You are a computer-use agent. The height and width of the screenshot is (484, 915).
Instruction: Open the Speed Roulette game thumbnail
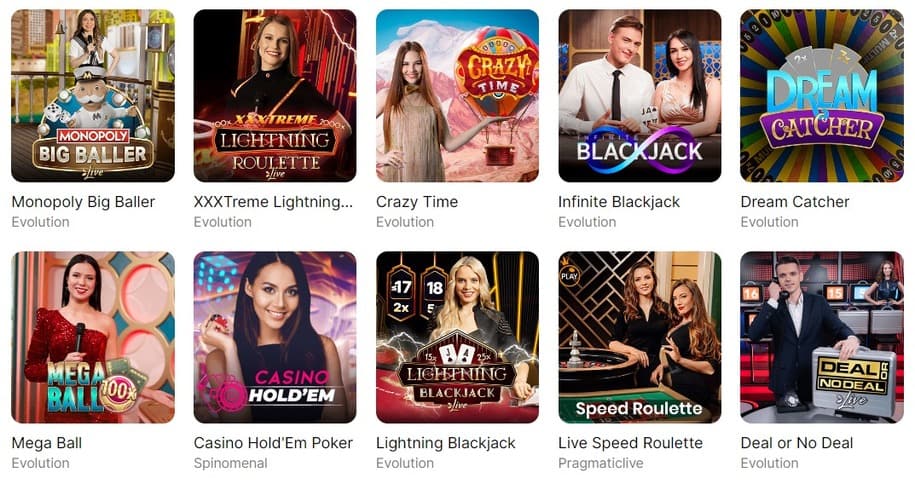pos(640,337)
